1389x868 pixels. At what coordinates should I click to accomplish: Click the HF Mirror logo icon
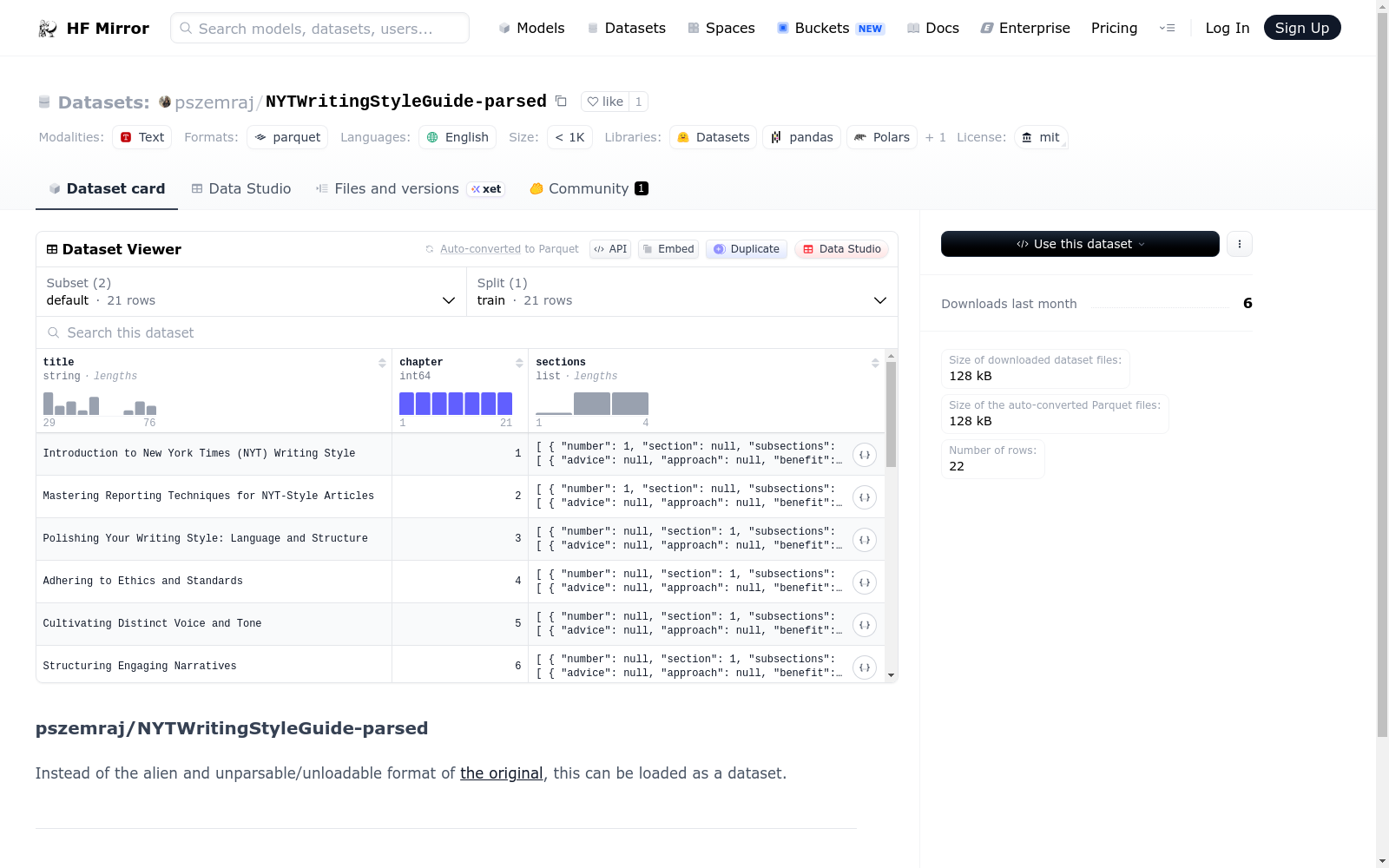[x=48, y=29]
